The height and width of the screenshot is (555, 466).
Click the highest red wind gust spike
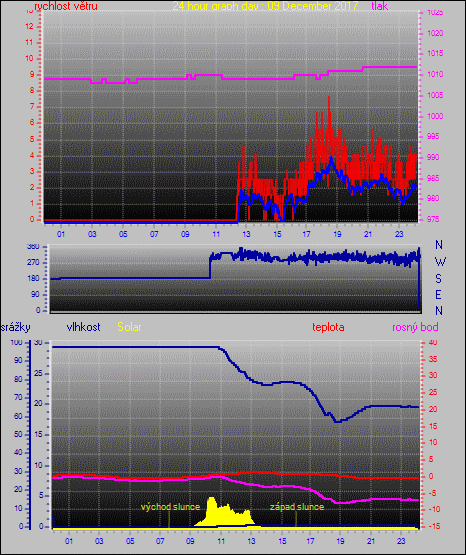coord(329,98)
